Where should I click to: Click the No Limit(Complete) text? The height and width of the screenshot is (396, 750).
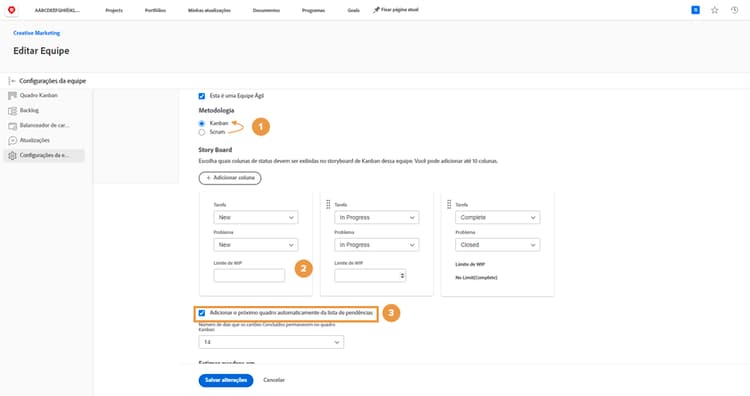[x=476, y=277]
